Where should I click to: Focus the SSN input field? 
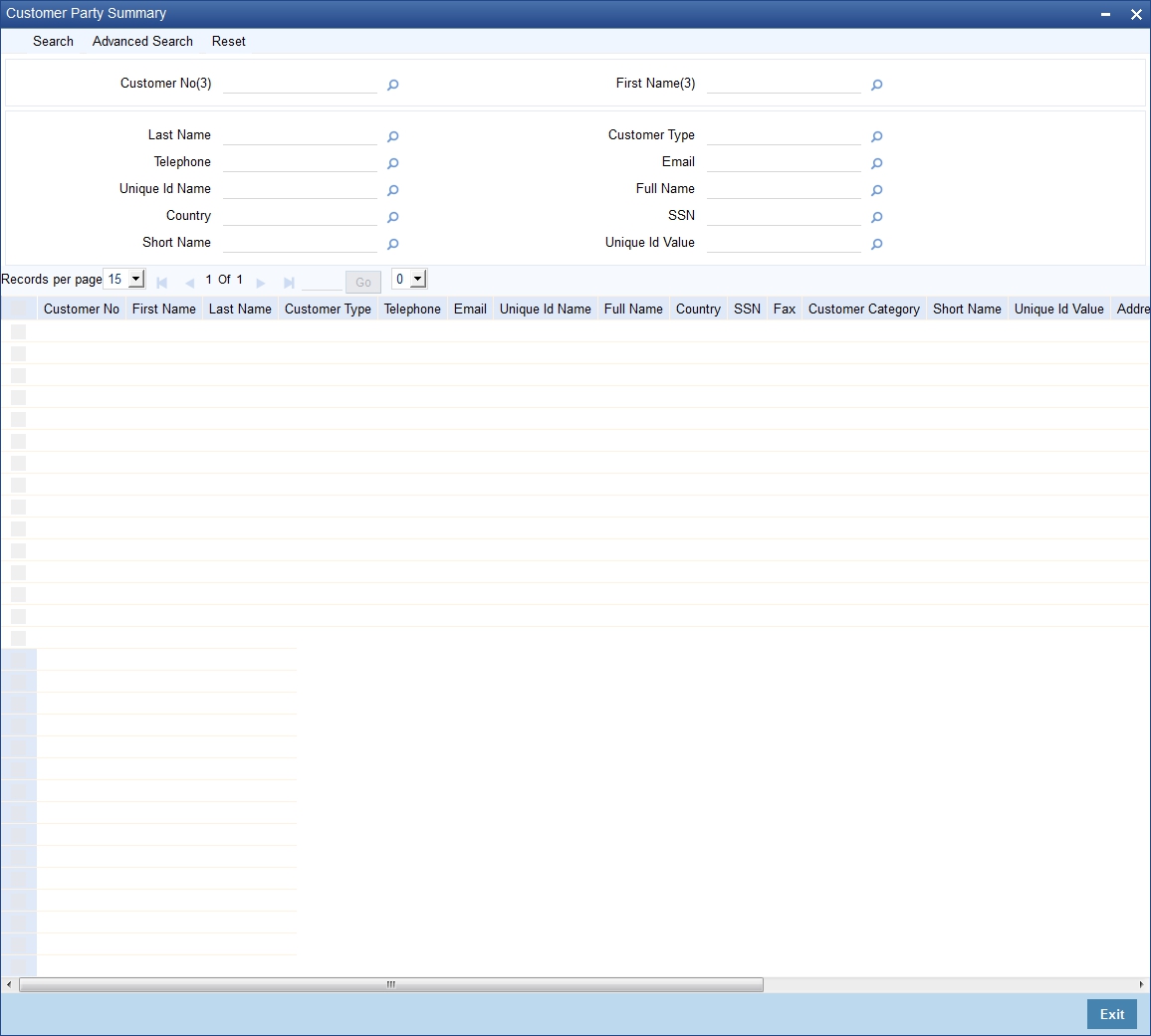click(x=784, y=216)
